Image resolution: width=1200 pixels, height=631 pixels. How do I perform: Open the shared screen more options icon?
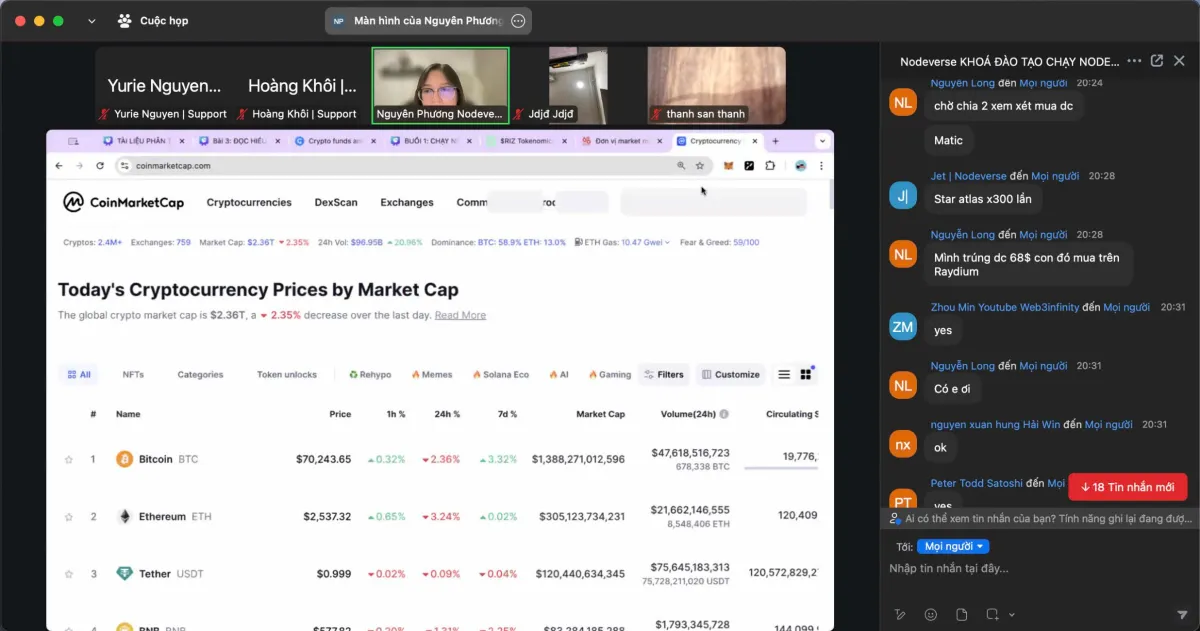point(518,21)
